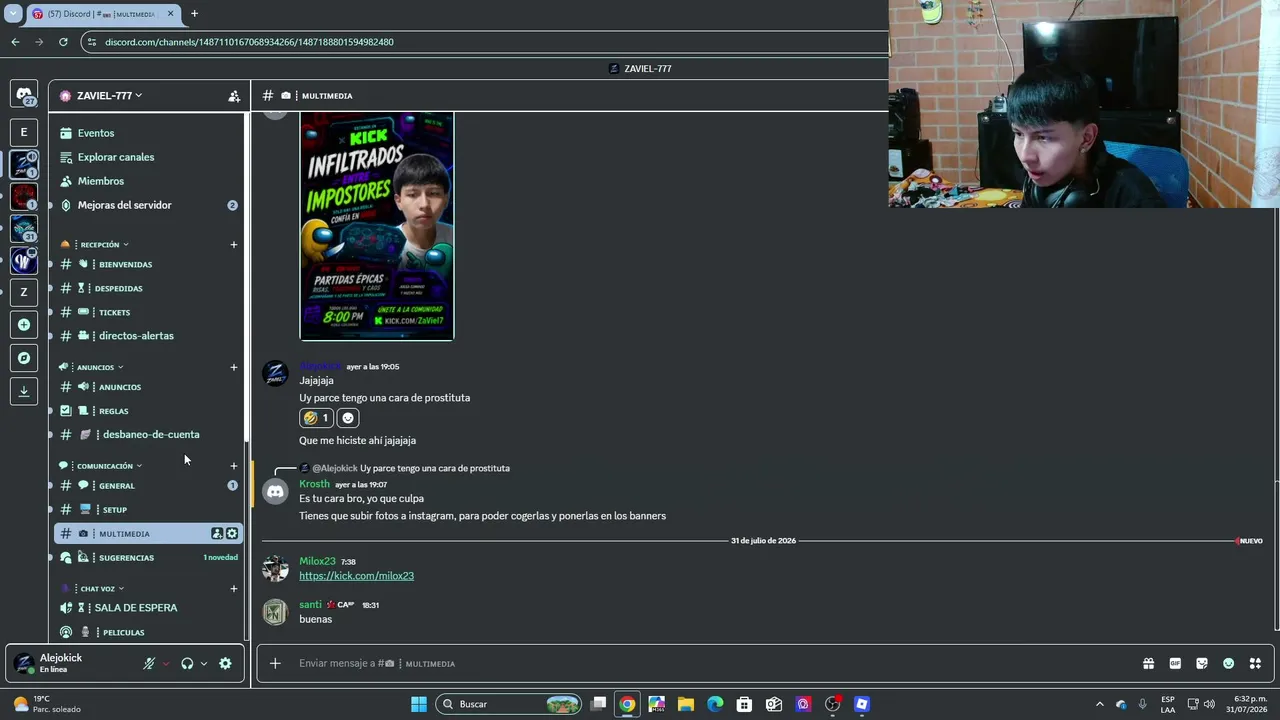Switch to the Despedidas channel
Screen dimensions: 1280x720
click(x=148, y=289)
